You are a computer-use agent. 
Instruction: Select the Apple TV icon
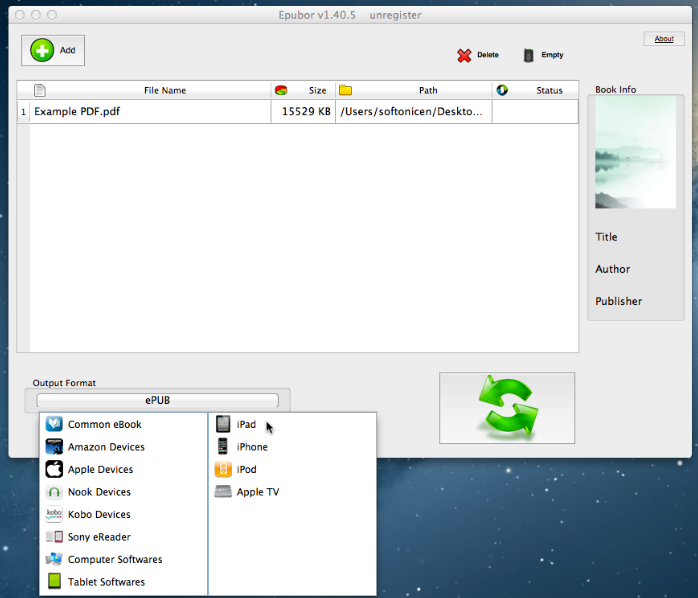[x=223, y=492]
